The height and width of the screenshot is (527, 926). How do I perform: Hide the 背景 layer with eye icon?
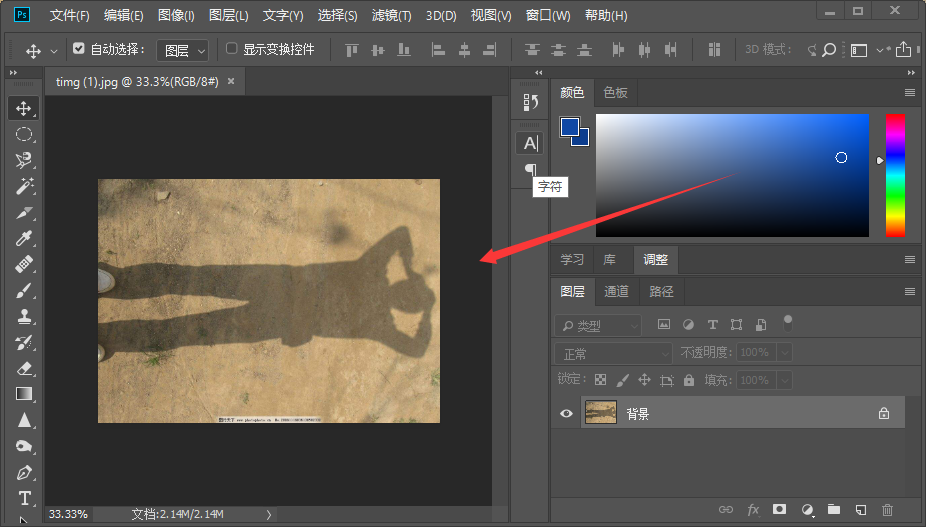coord(567,413)
